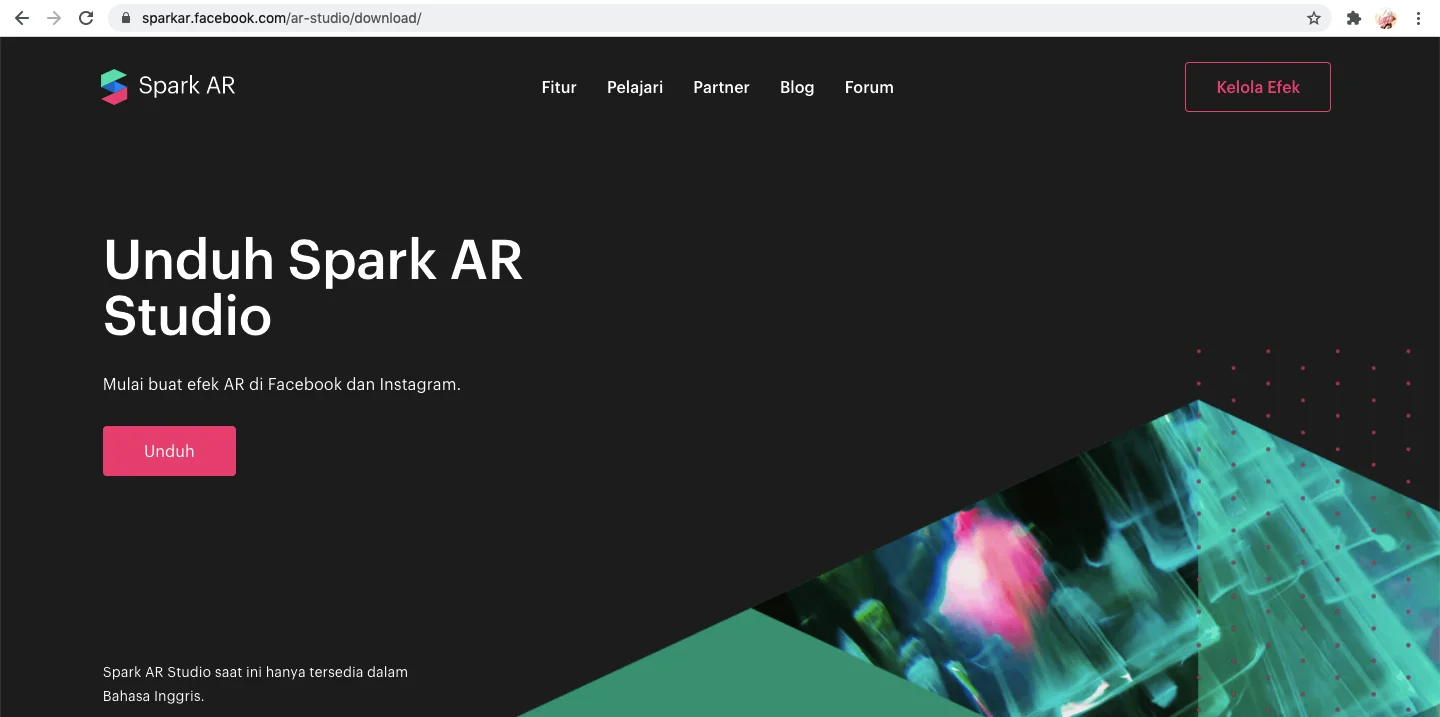The width and height of the screenshot is (1440, 717).
Task: Click the browser forward arrow
Action: [x=54, y=18]
